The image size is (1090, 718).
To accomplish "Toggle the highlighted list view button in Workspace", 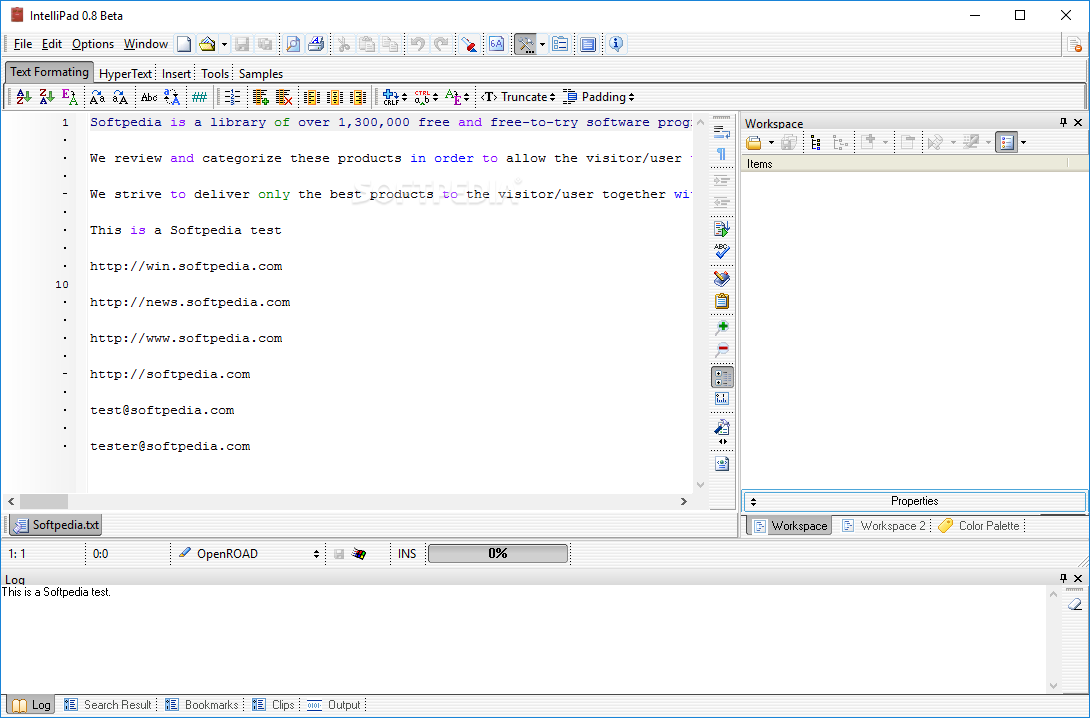I will coord(1006,142).
